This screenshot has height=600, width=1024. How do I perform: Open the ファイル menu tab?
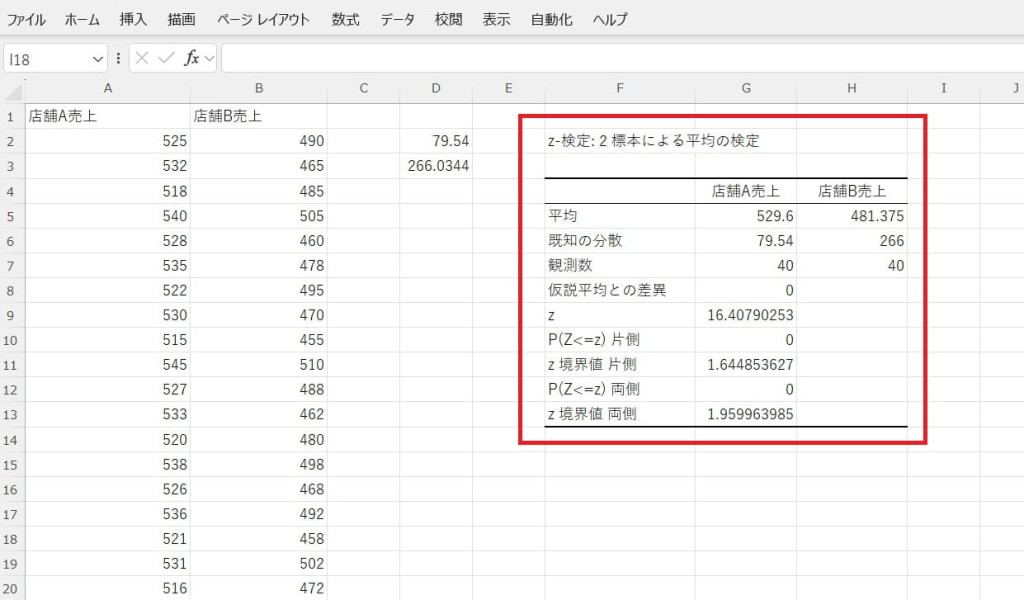(27, 19)
